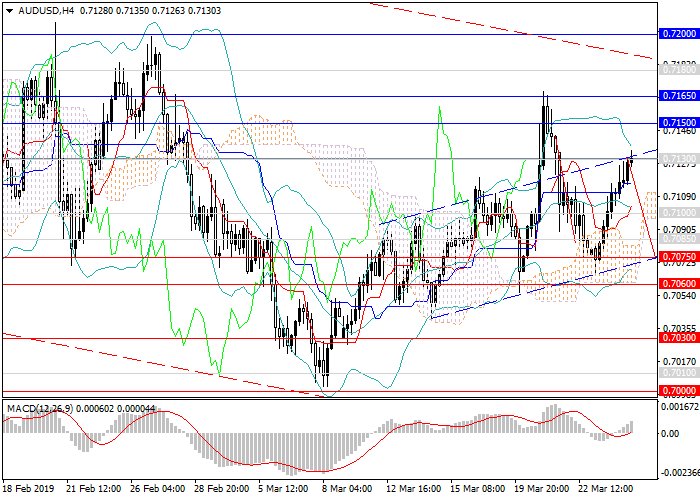
Task: Click the 0.001672 MACD scale value
Action: click(x=678, y=406)
